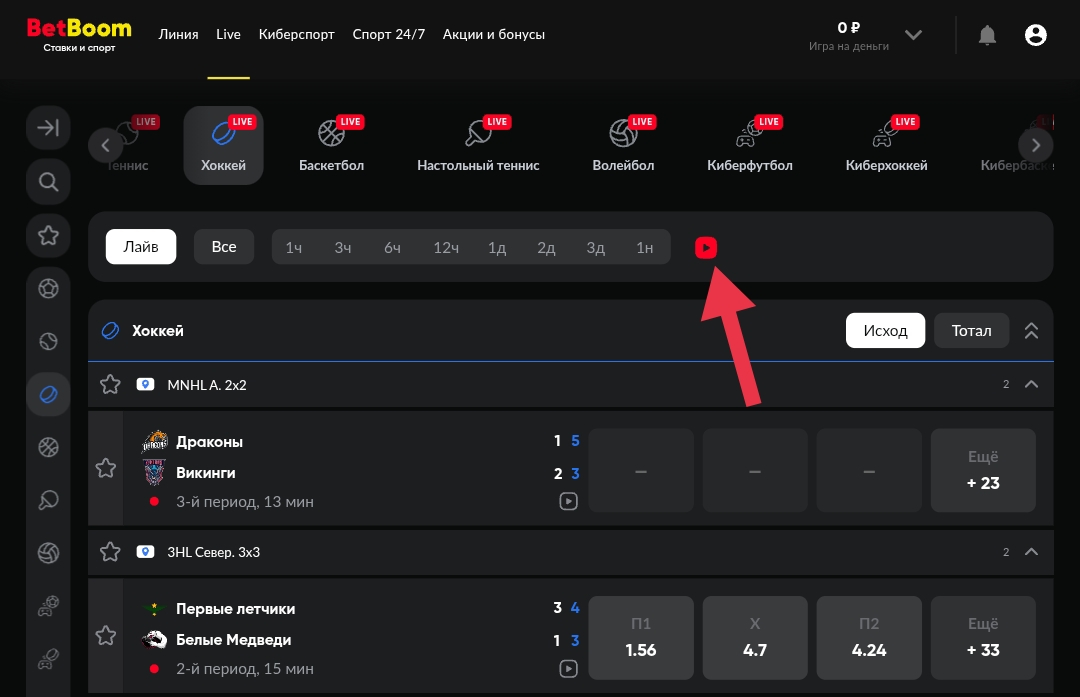Toggle the Лайв filter button
This screenshot has height=697, width=1080.
point(141,247)
